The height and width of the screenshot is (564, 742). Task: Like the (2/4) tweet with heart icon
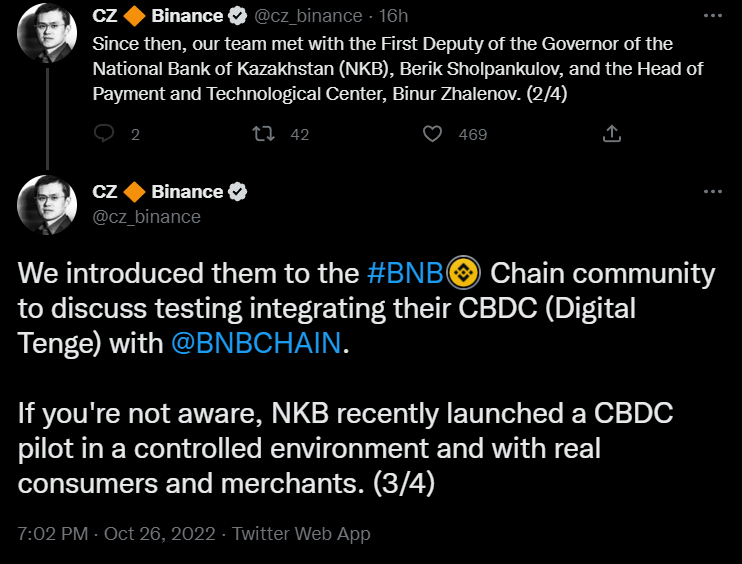[432, 134]
